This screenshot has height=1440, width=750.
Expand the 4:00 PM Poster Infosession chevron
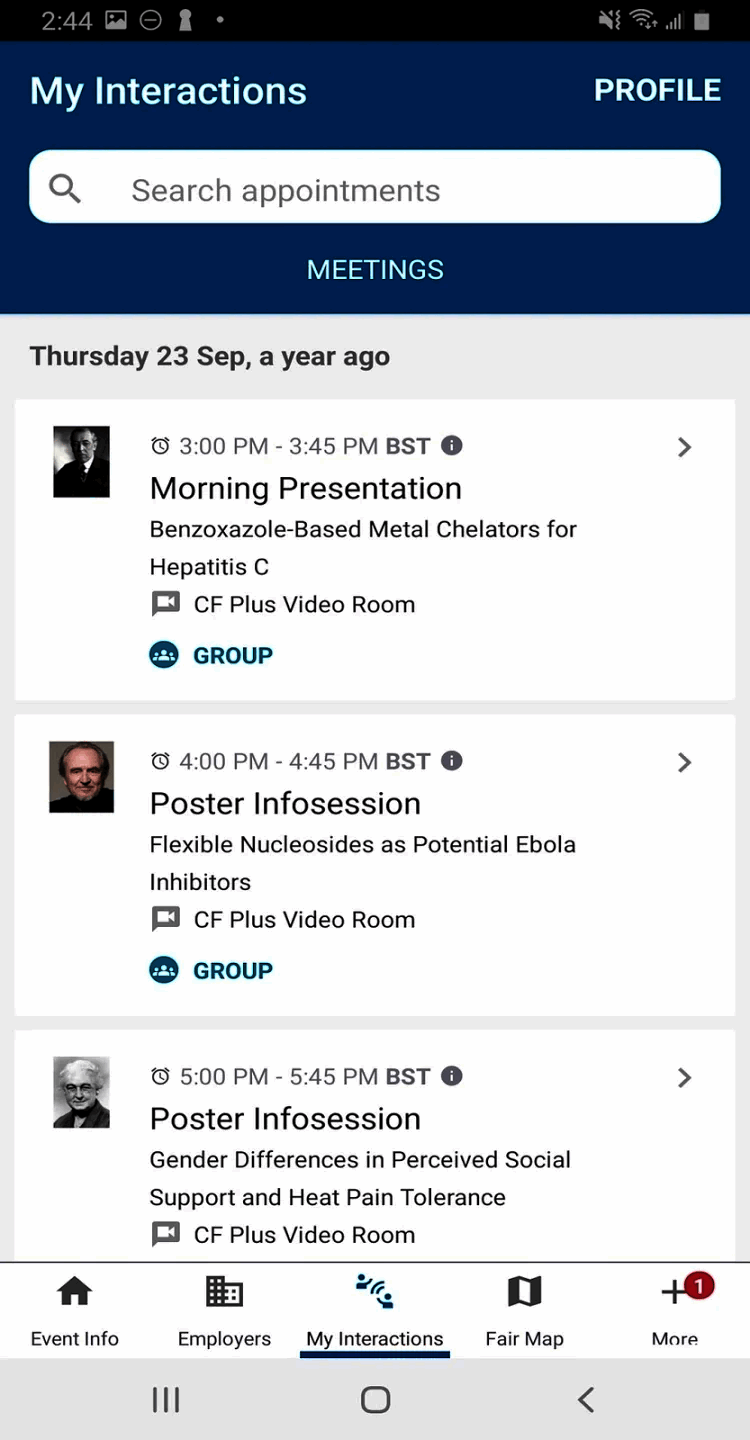(684, 762)
